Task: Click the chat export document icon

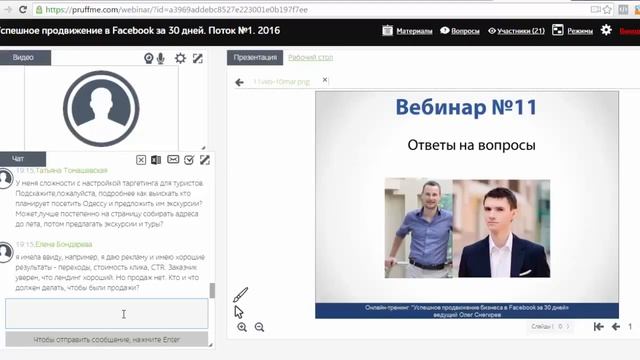Action: click(156, 160)
